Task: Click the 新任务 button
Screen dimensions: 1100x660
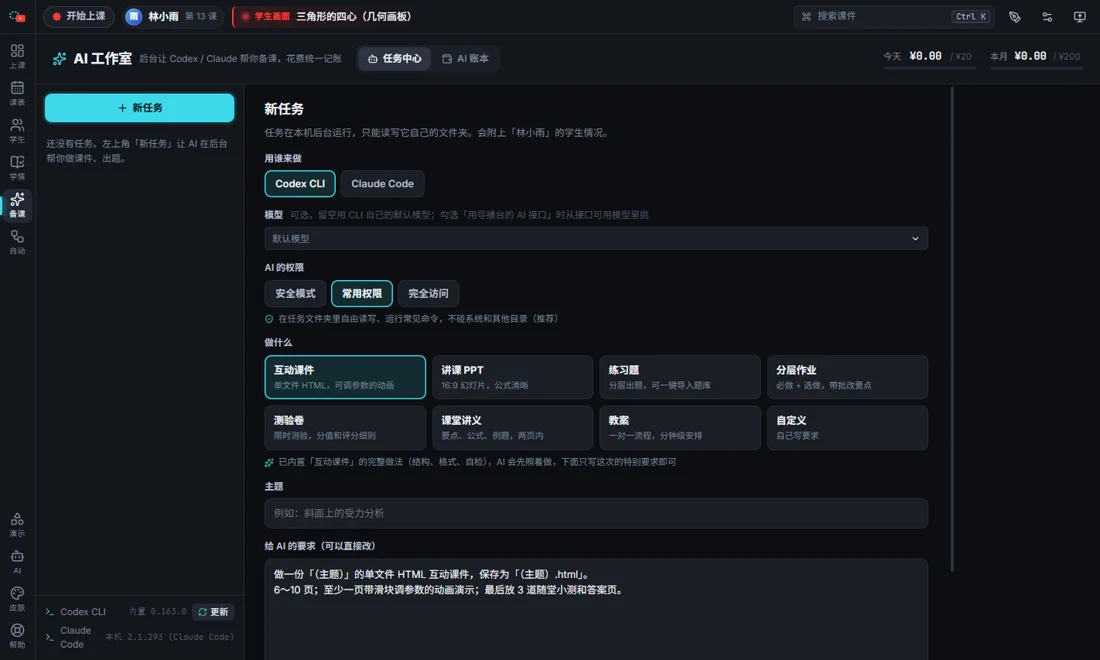Action: 140,108
